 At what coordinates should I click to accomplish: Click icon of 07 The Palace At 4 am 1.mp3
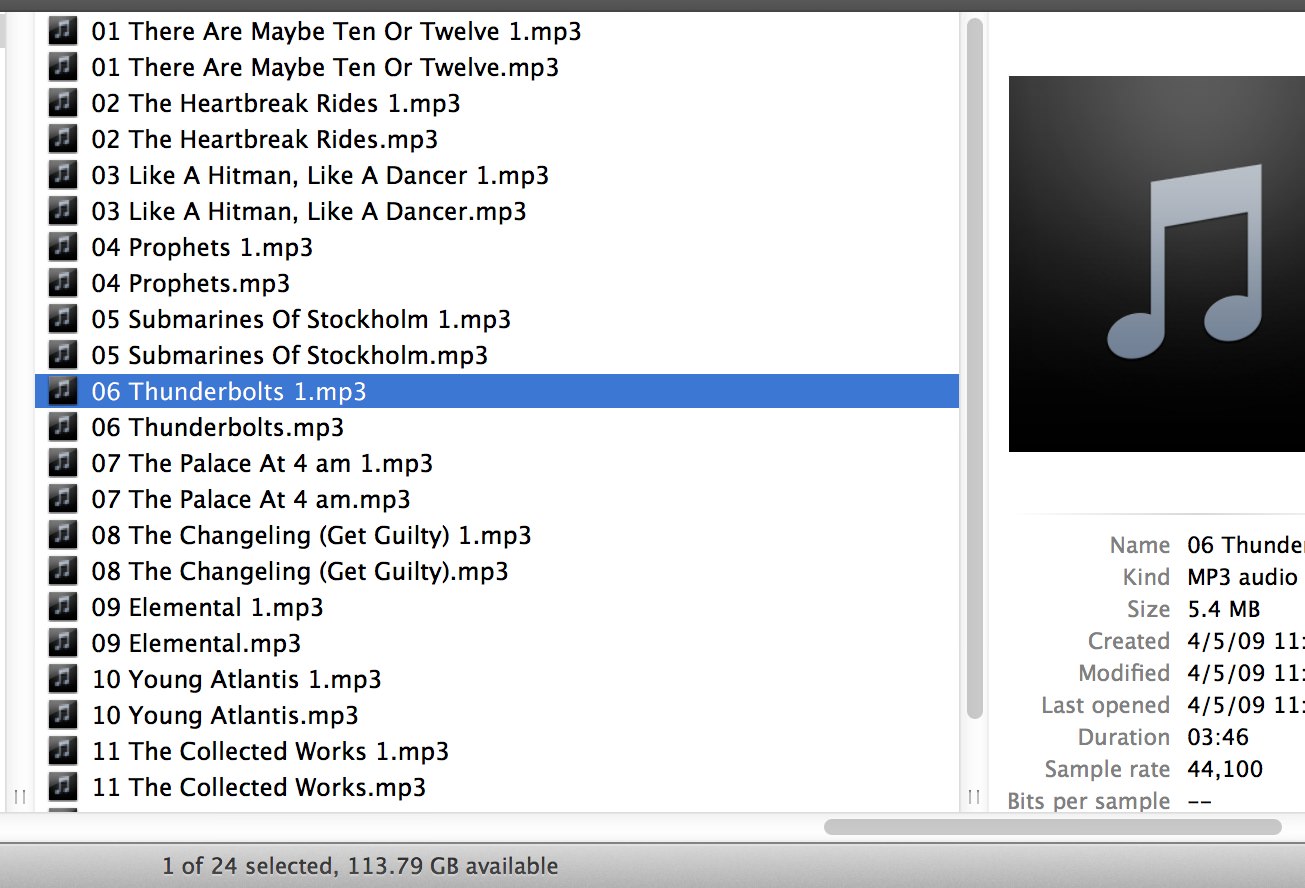(62, 463)
